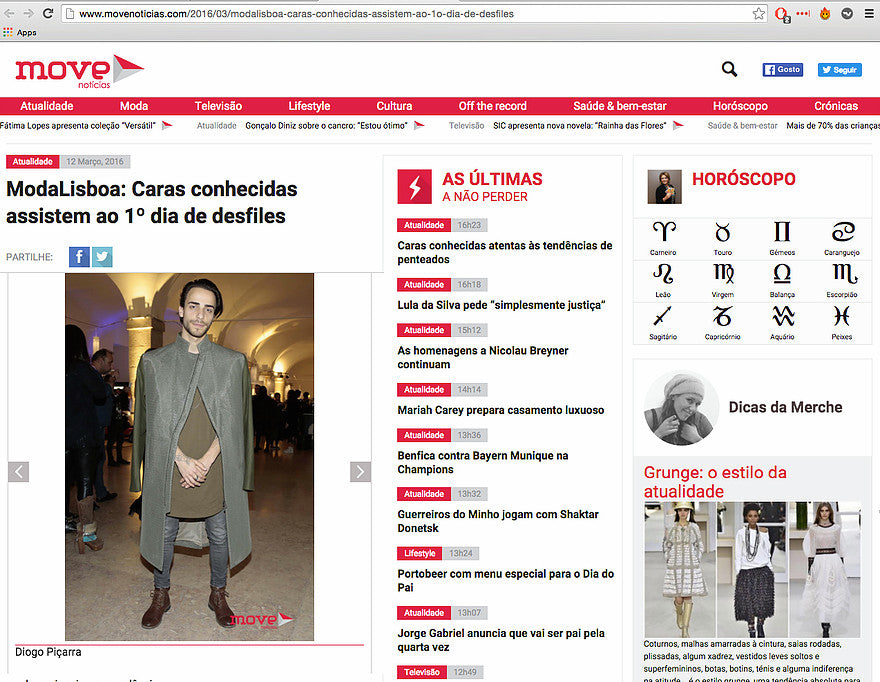Click the Lifestyle tag at 13h24
Screen dimensions: 880x682
click(x=419, y=553)
